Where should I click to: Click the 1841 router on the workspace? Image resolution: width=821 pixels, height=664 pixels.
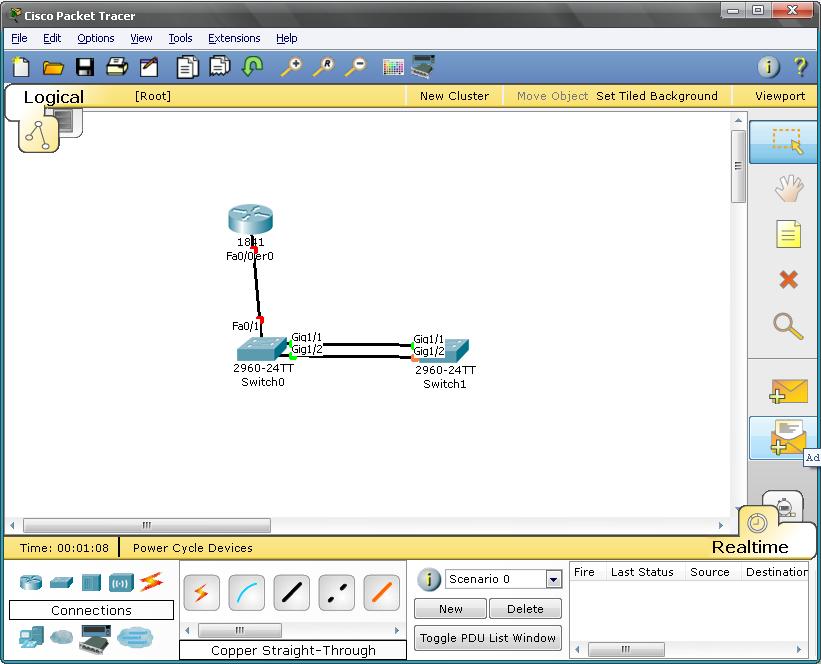250,219
